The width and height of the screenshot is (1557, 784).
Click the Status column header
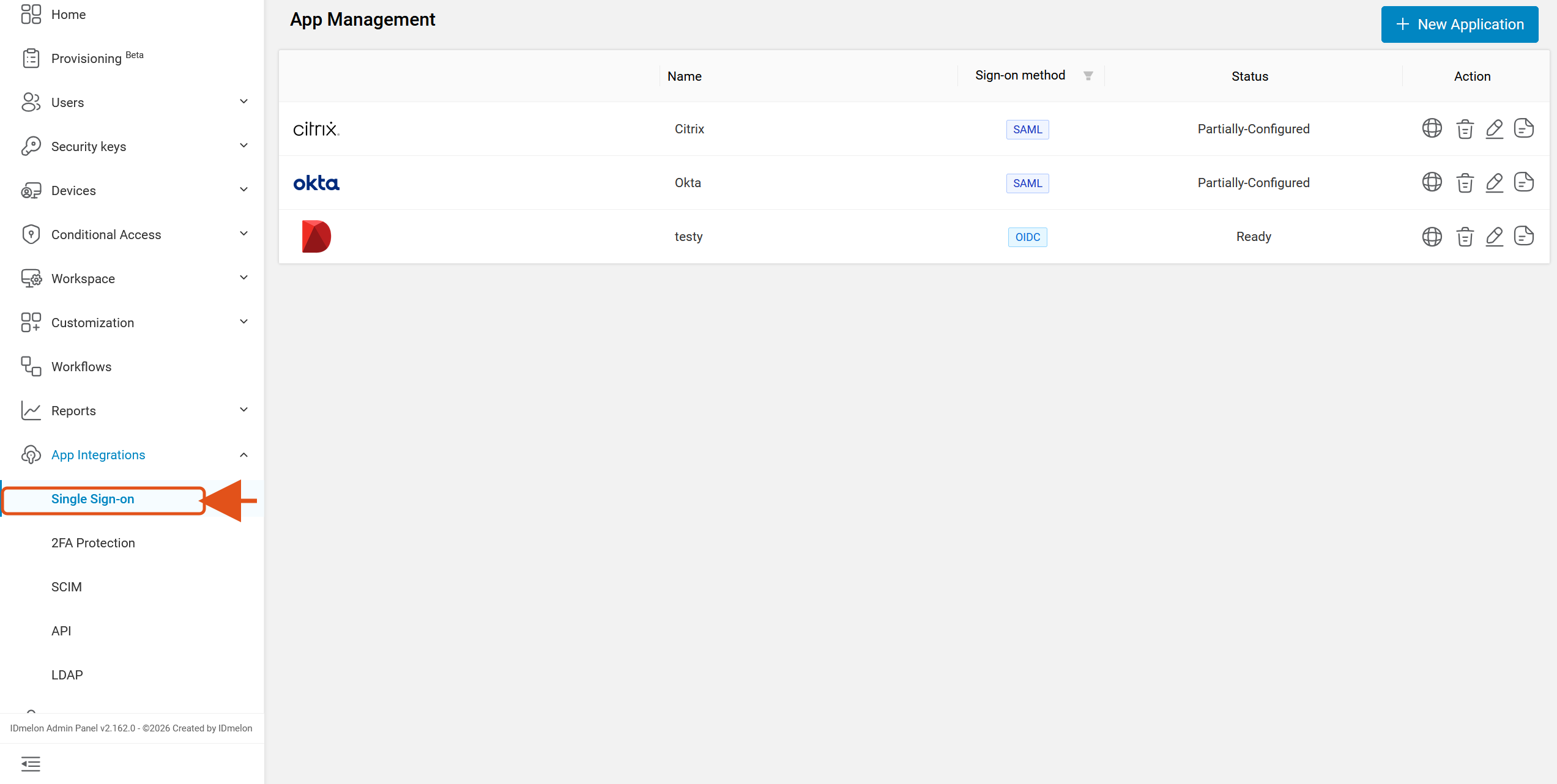click(x=1249, y=76)
